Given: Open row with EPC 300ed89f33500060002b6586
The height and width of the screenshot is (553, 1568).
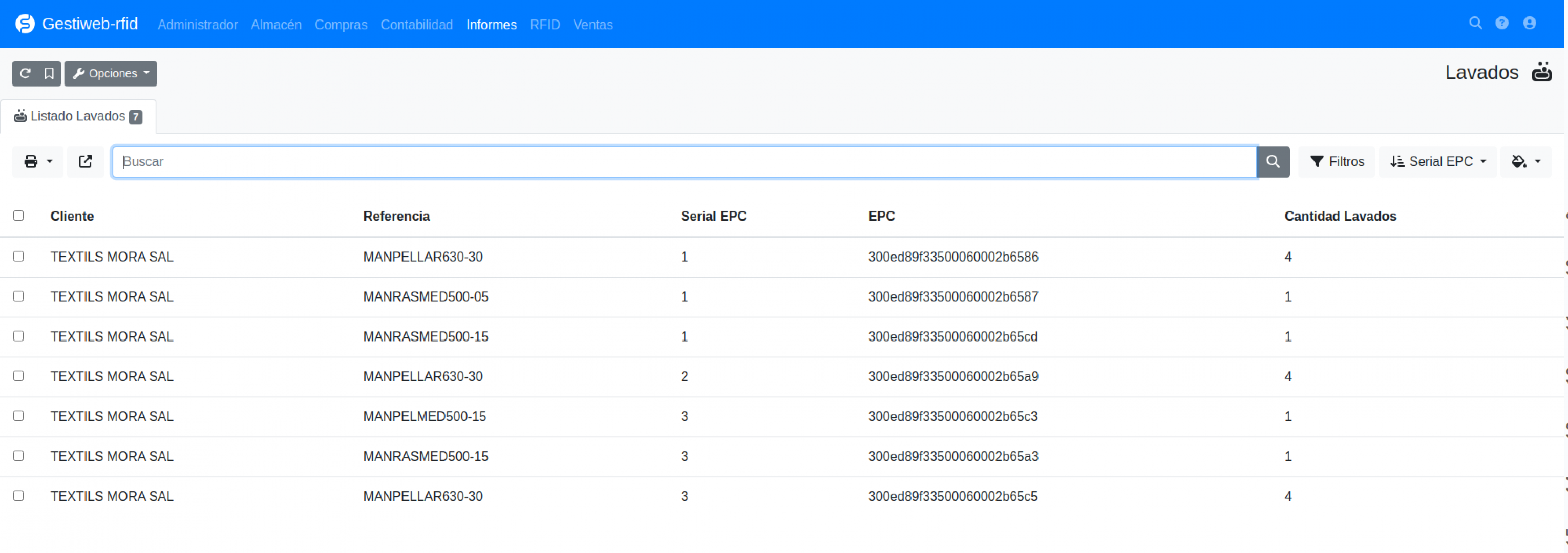Looking at the screenshot, I should [781, 257].
